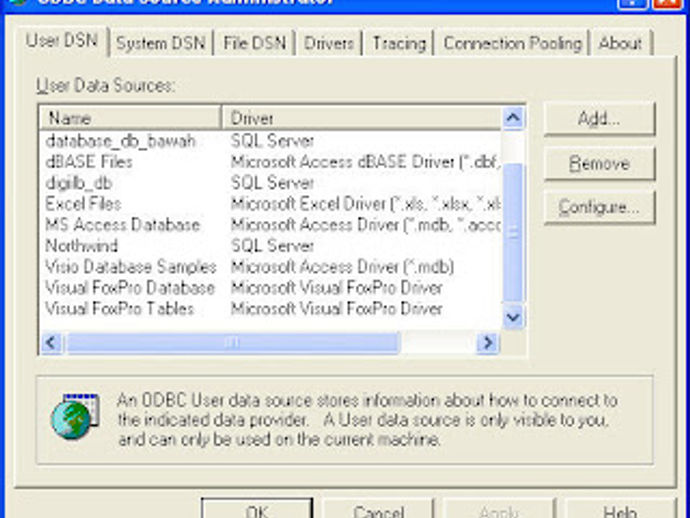Select the Visio Database Samples data source
Image resolution: width=690 pixels, height=518 pixels.
pyautogui.click(x=131, y=267)
